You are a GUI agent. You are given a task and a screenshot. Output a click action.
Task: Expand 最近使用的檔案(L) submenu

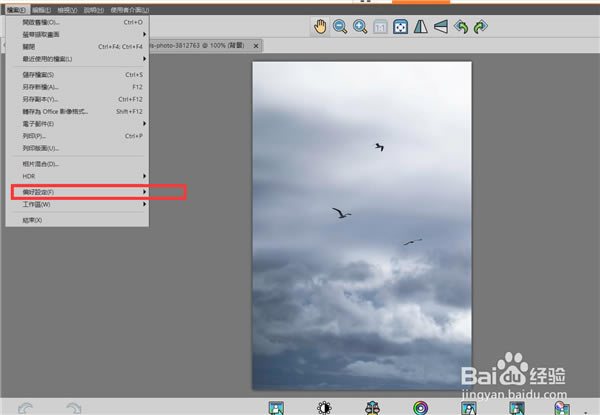(77, 59)
